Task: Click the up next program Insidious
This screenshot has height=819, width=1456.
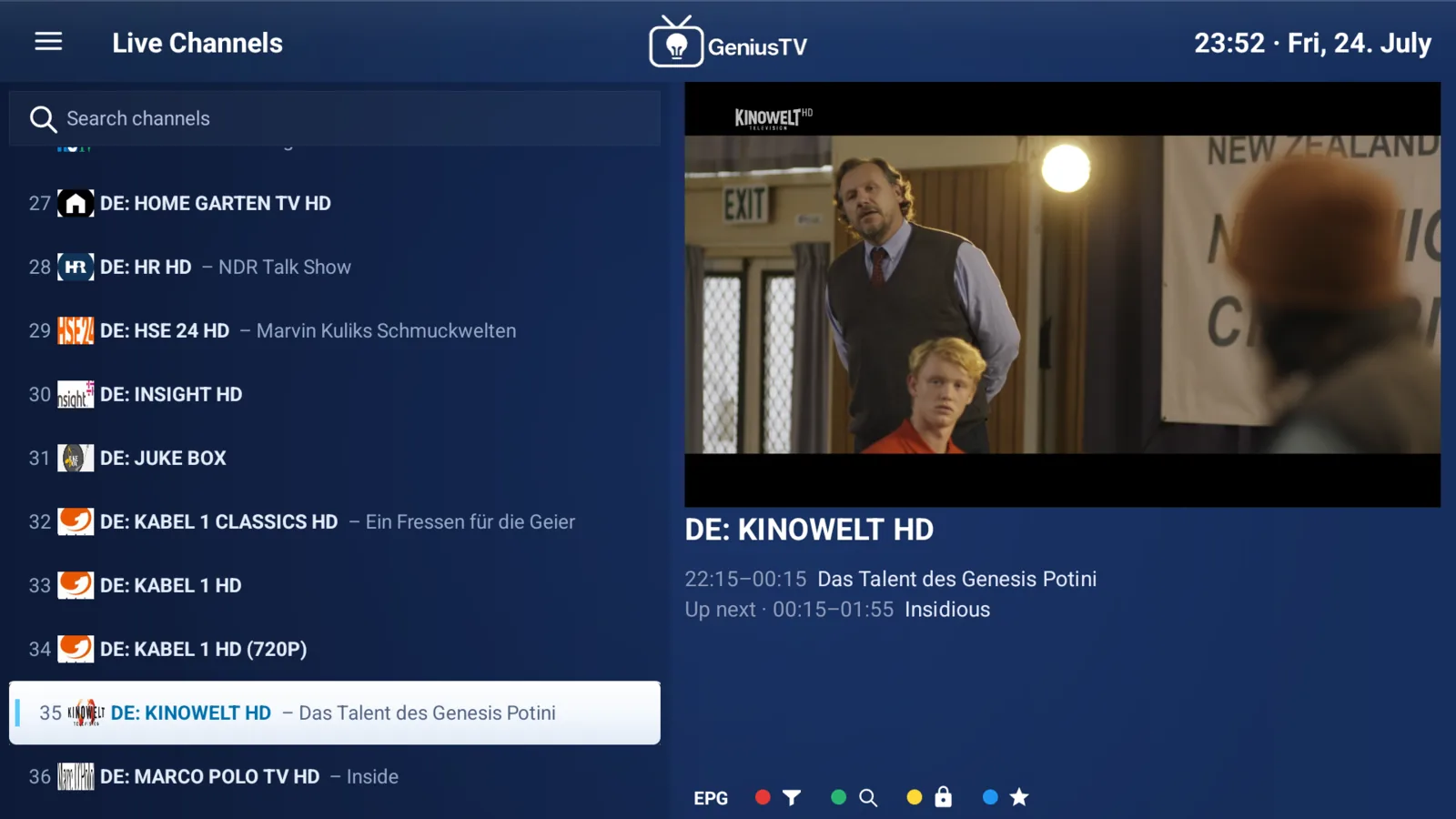Action: tap(947, 610)
